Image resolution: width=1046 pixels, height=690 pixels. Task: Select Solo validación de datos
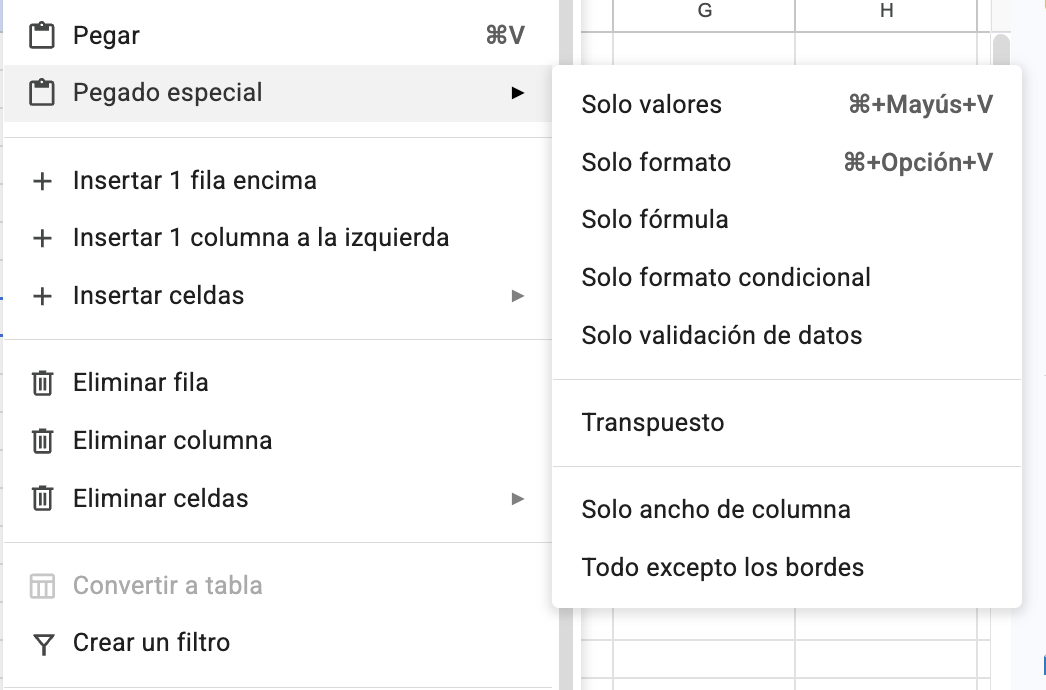pos(721,335)
